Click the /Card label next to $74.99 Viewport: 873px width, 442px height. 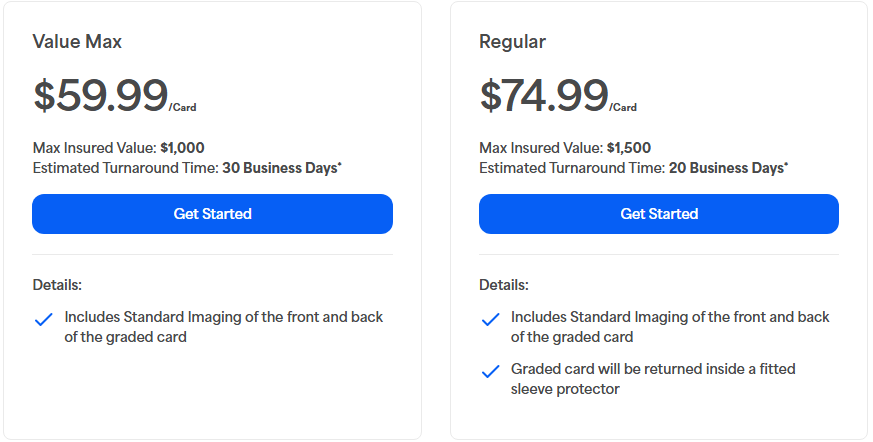(x=623, y=107)
